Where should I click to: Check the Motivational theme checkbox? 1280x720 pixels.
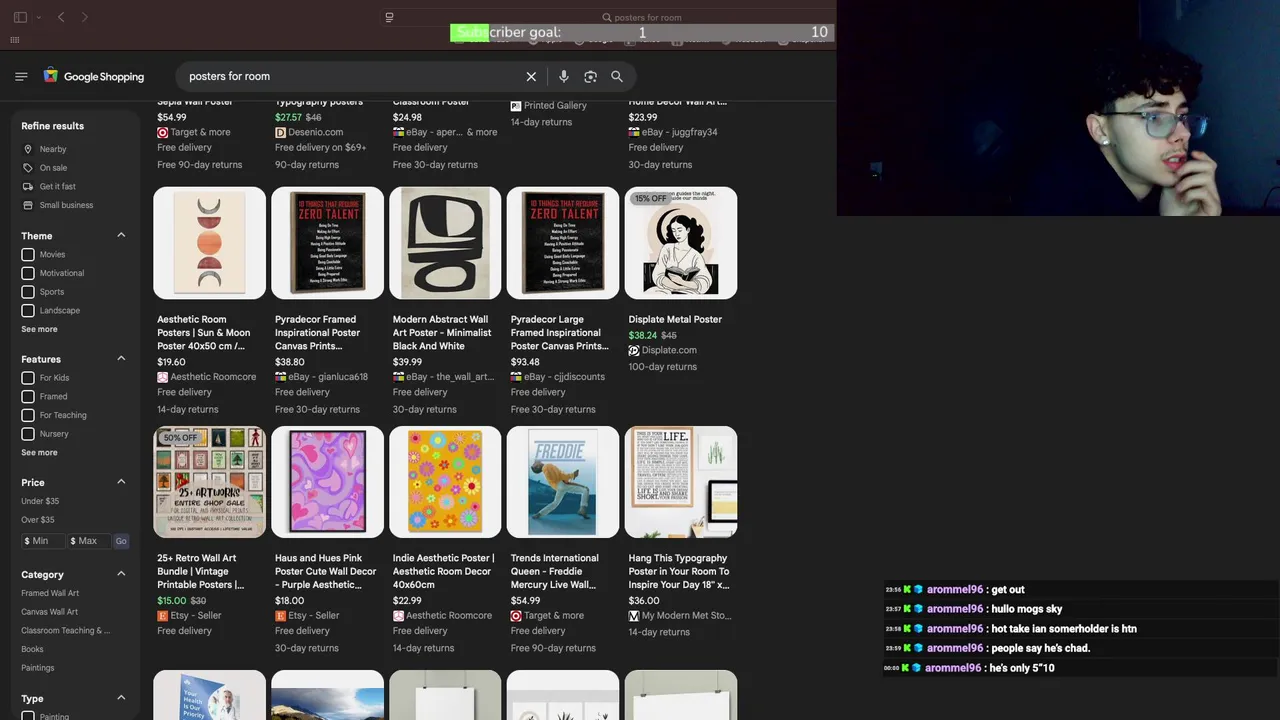point(28,273)
